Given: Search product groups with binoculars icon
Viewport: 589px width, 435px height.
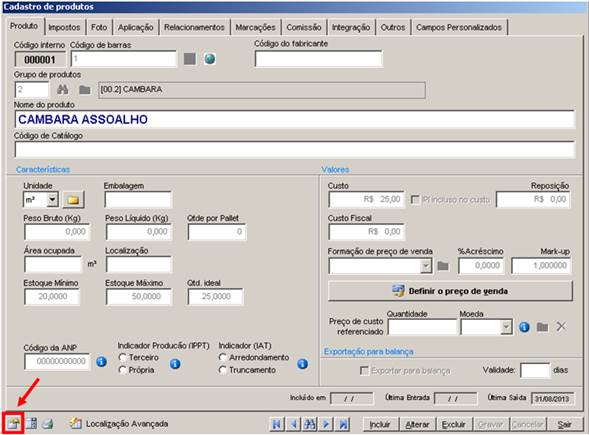Looking at the screenshot, I should (x=62, y=90).
